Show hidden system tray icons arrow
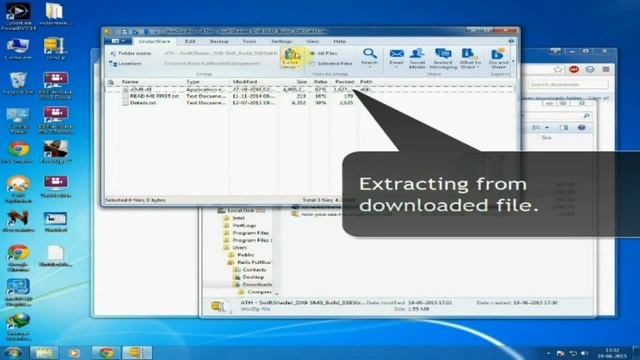640x360 pixels. coord(548,353)
